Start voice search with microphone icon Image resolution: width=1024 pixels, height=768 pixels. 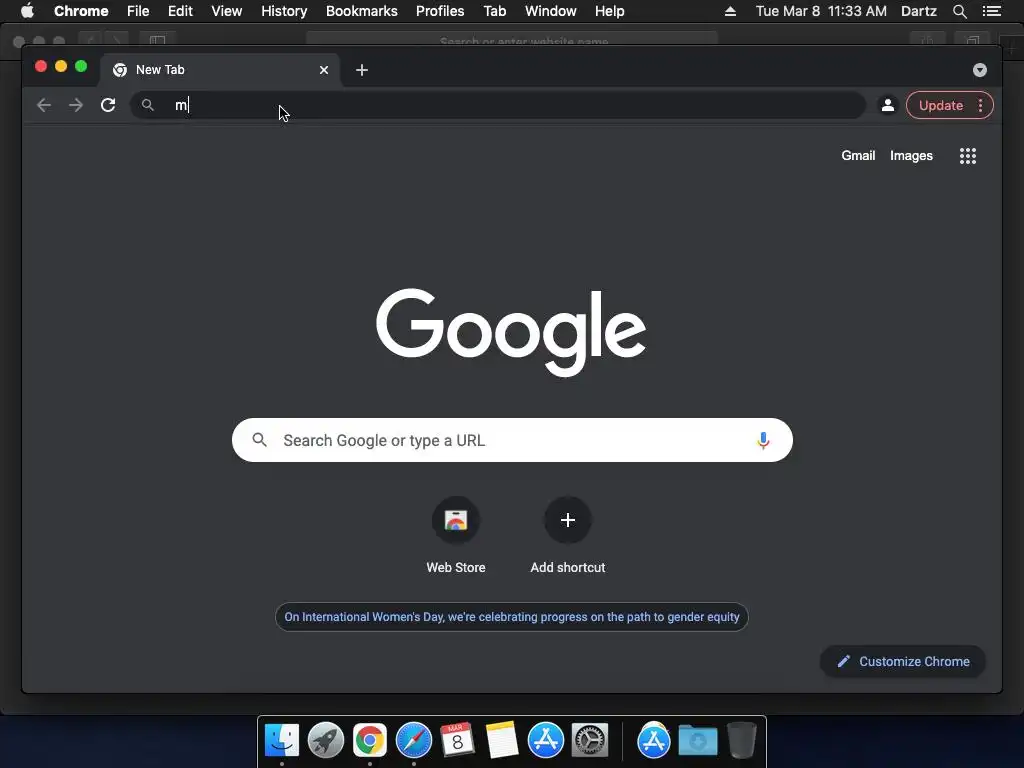763,440
